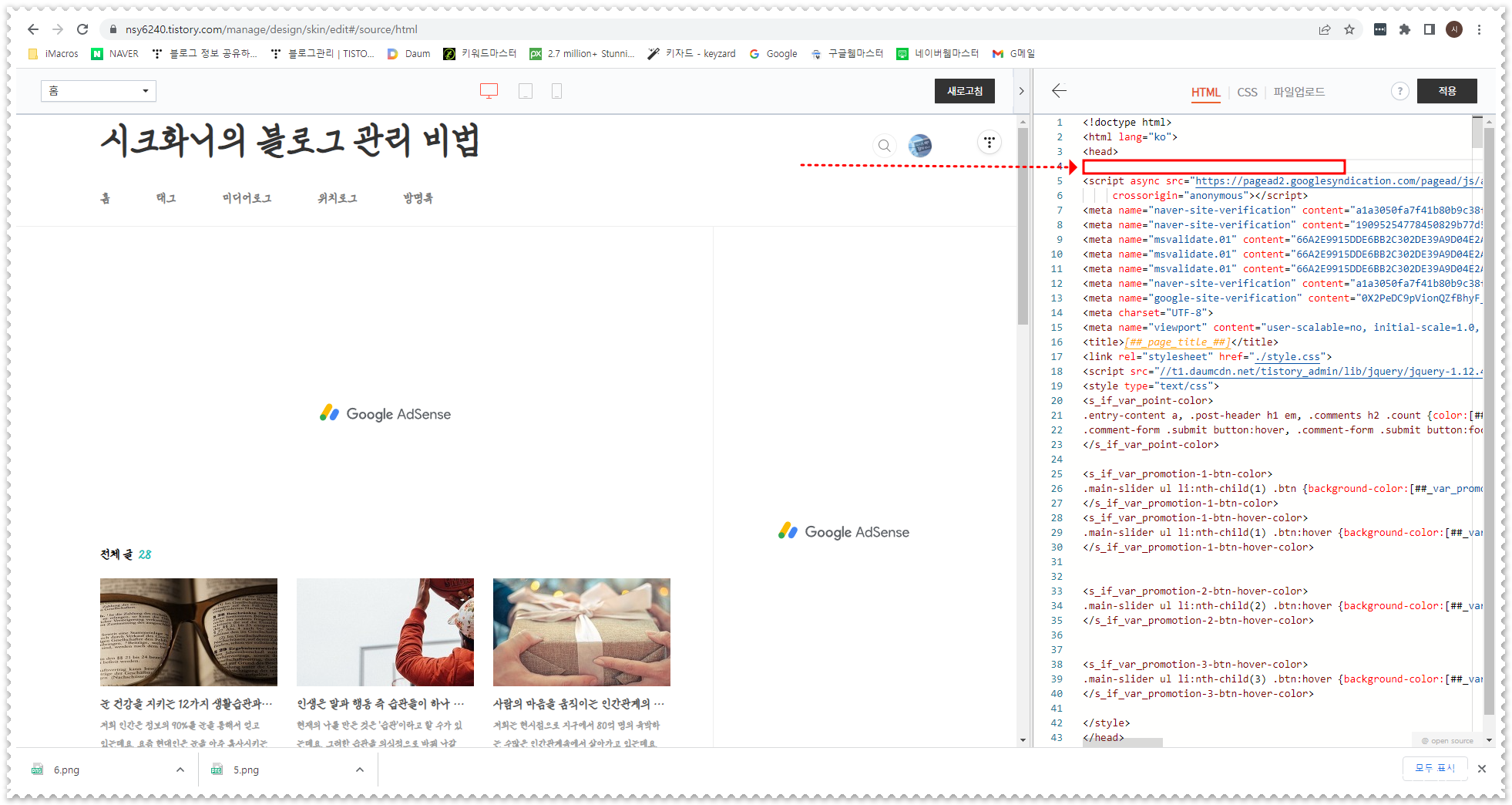Open the 네이버웹마스터 bookmark
The width and height of the screenshot is (1512, 805).
point(937,53)
